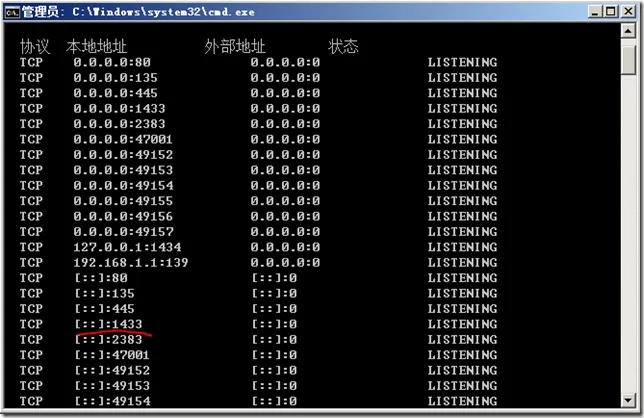Screen dimensions: 644x418
Task: Select local address 0.0.0.0:2383
Action: (x=119, y=124)
